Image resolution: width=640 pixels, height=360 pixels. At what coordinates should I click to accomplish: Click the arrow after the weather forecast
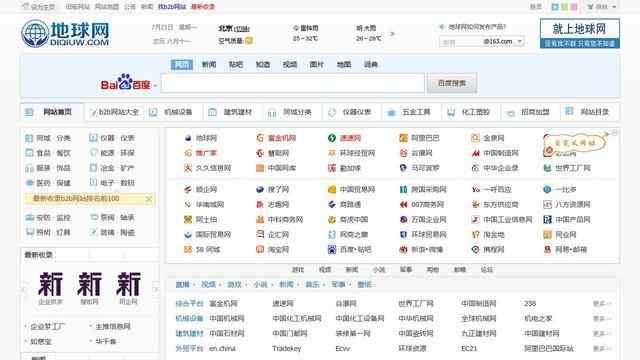click(x=392, y=34)
